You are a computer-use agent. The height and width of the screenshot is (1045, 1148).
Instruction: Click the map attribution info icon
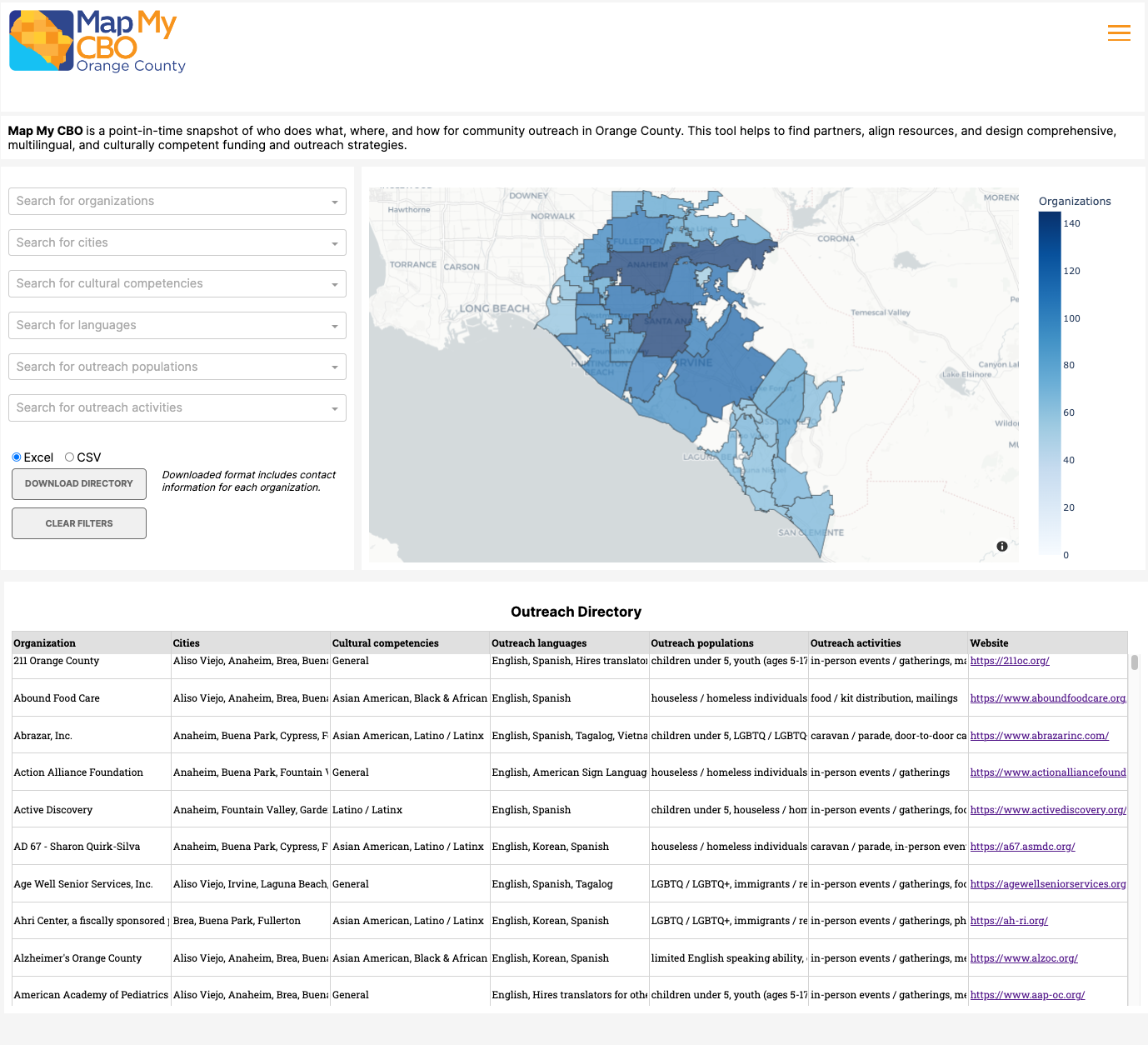pyautogui.click(x=1002, y=546)
